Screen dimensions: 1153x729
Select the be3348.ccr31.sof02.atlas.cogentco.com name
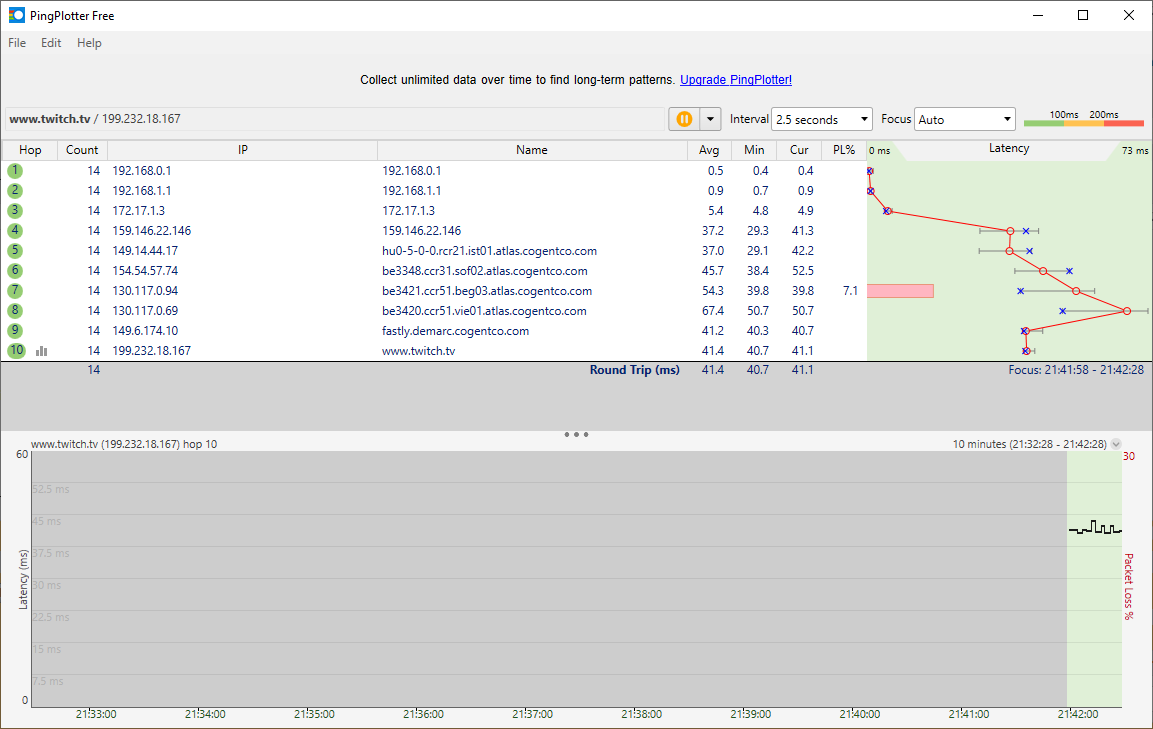point(485,271)
